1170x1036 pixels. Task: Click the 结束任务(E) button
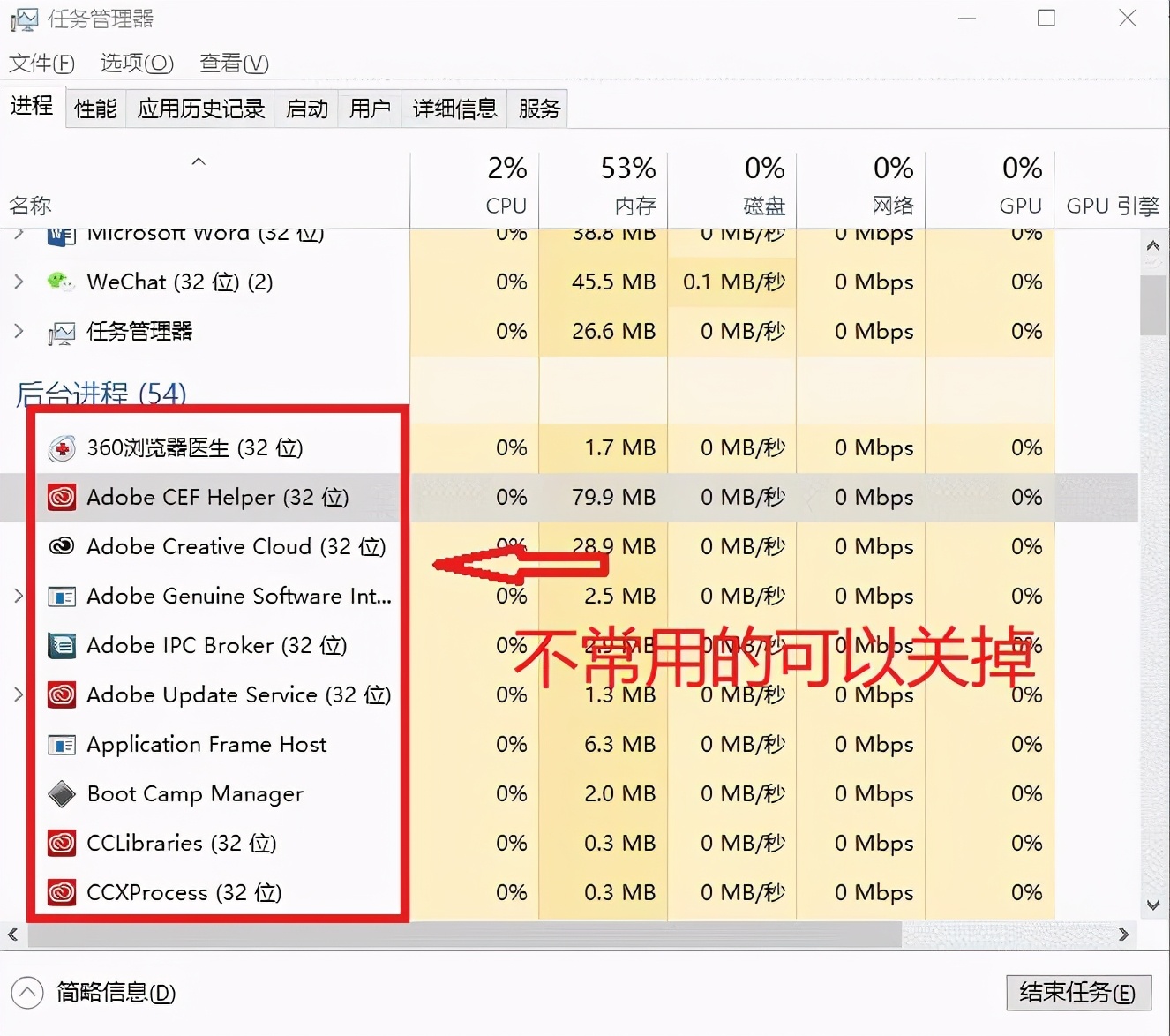(1079, 992)
